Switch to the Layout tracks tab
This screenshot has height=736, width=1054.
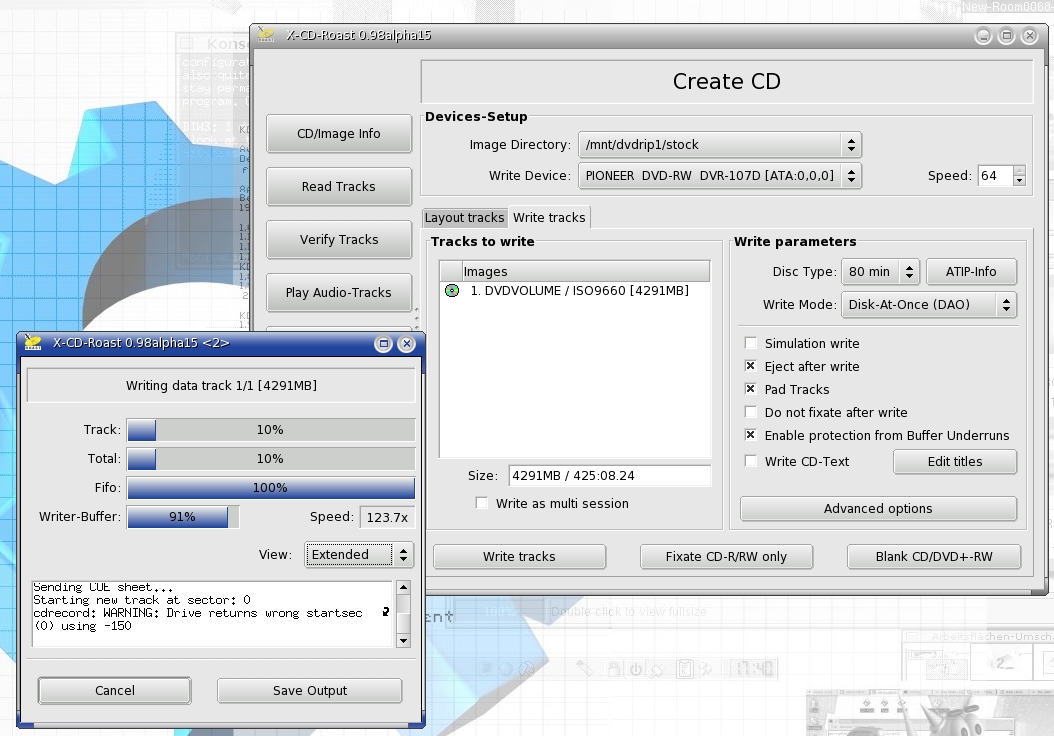coord(464,217)
